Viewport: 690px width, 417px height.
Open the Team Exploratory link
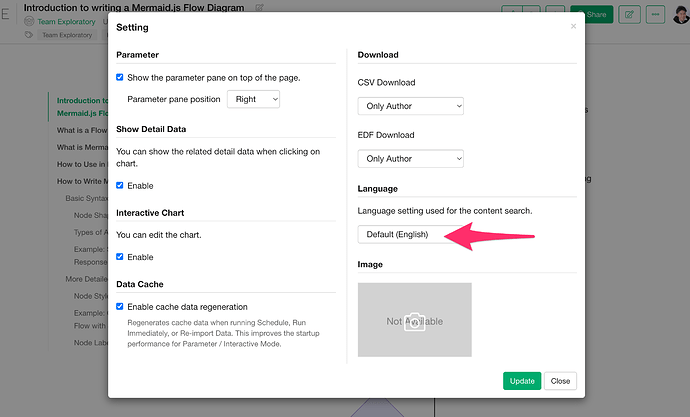point(66,22)
